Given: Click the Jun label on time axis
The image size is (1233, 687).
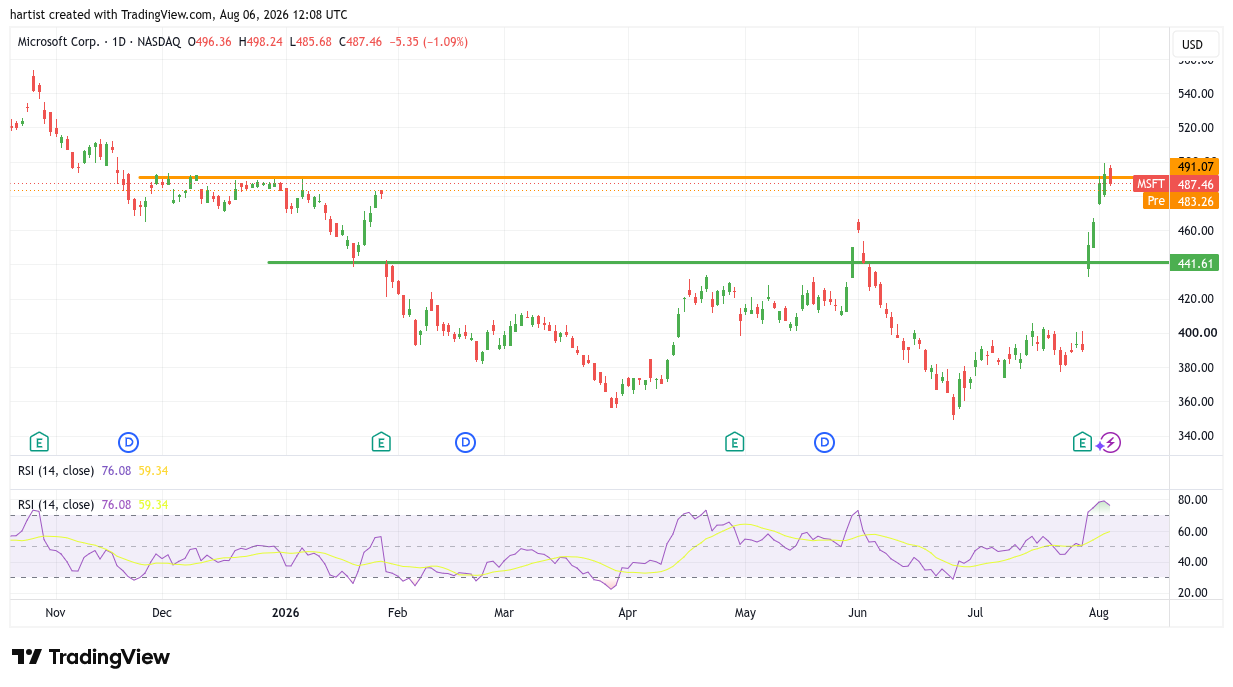Looking at the screenshot, I should coord(856,612).
